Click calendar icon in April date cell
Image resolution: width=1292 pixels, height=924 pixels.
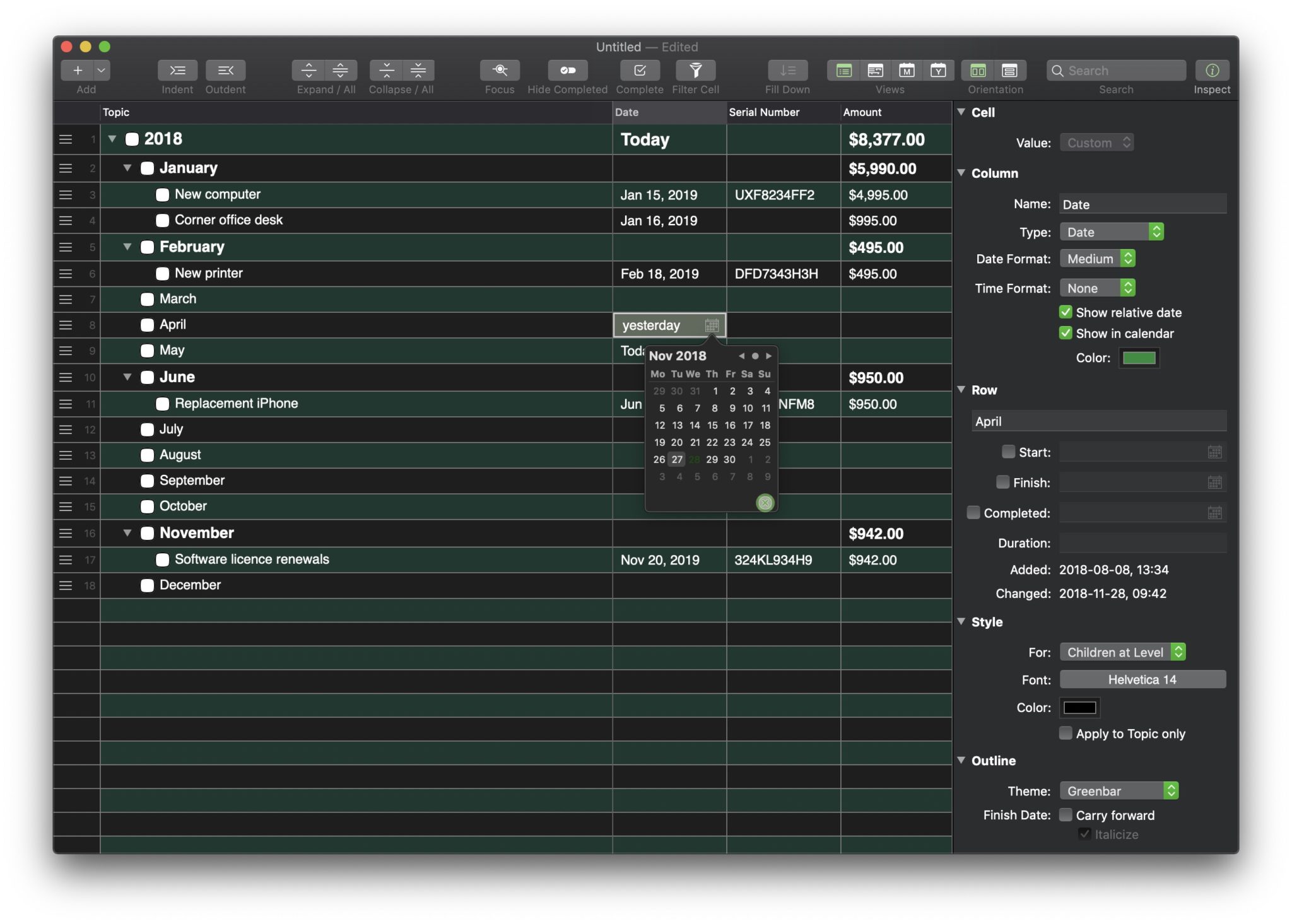coord(712,325)
